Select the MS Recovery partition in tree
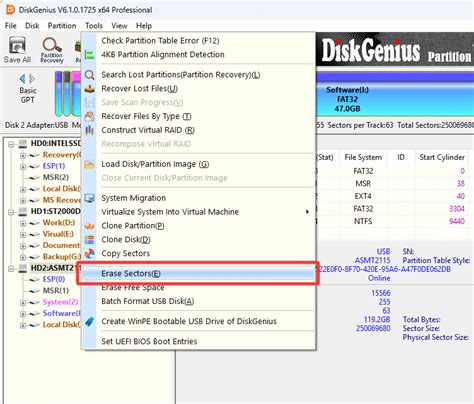Image resolution: width=474 pixels, height=404 pixels. point(61,200)
